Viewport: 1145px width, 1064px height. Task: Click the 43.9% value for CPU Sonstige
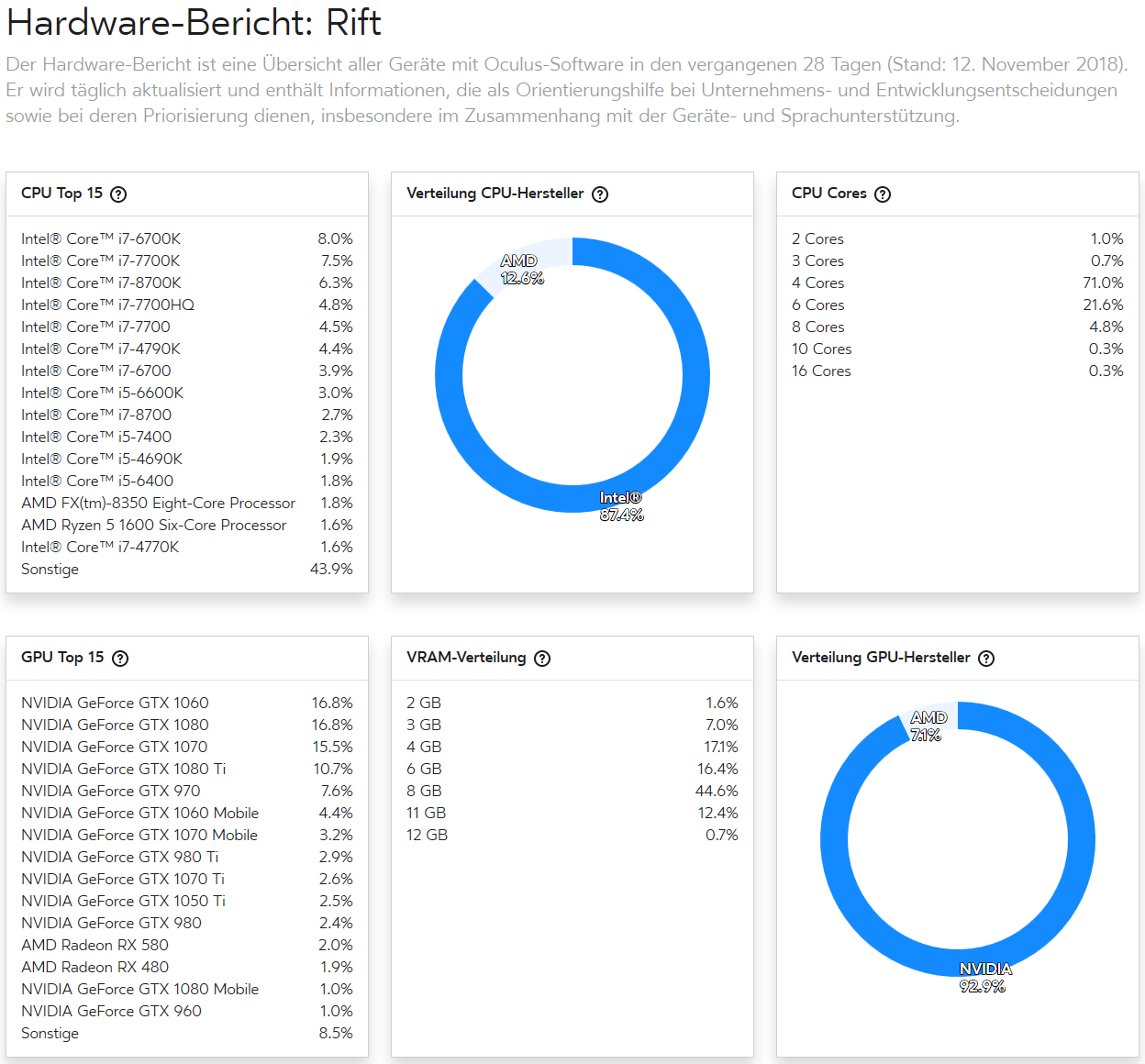point(331,569)
